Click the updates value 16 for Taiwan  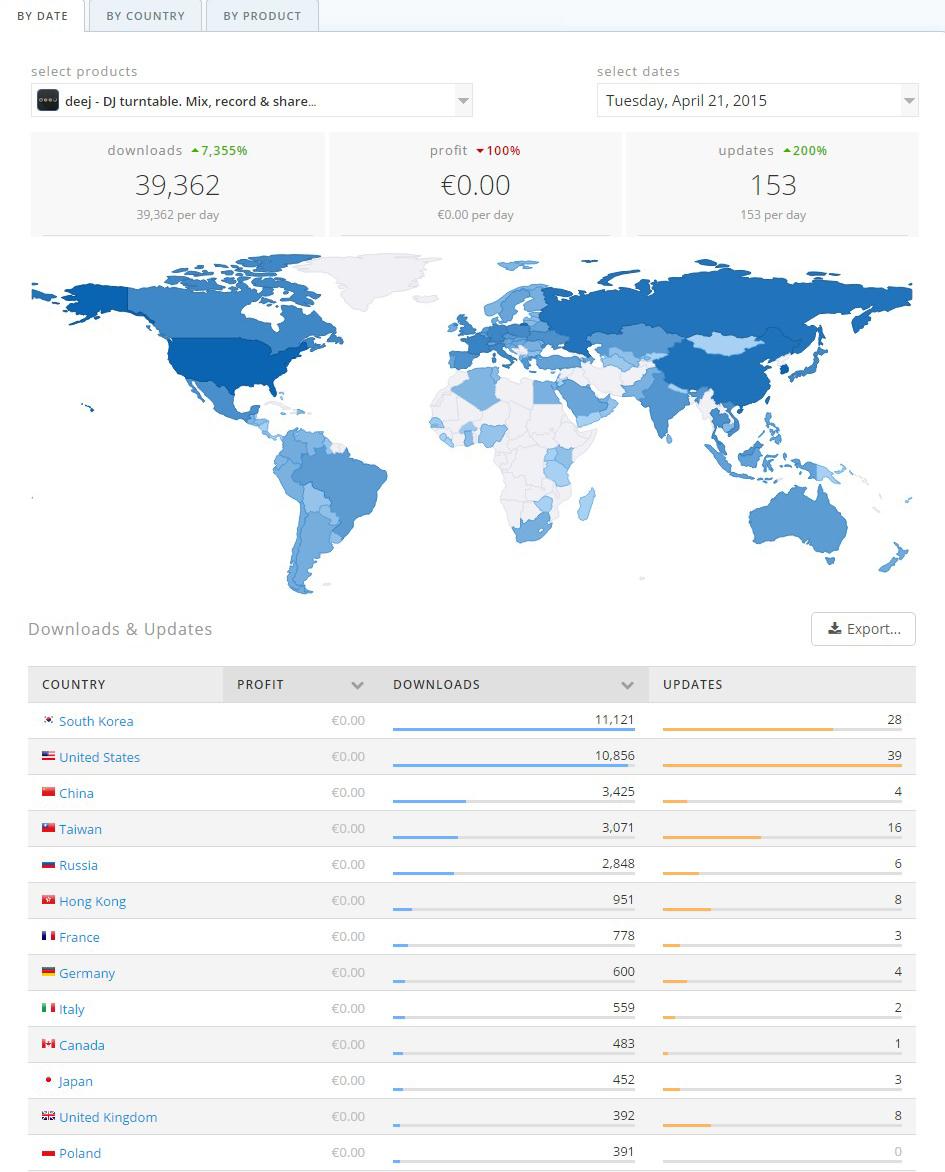[895, 827]
